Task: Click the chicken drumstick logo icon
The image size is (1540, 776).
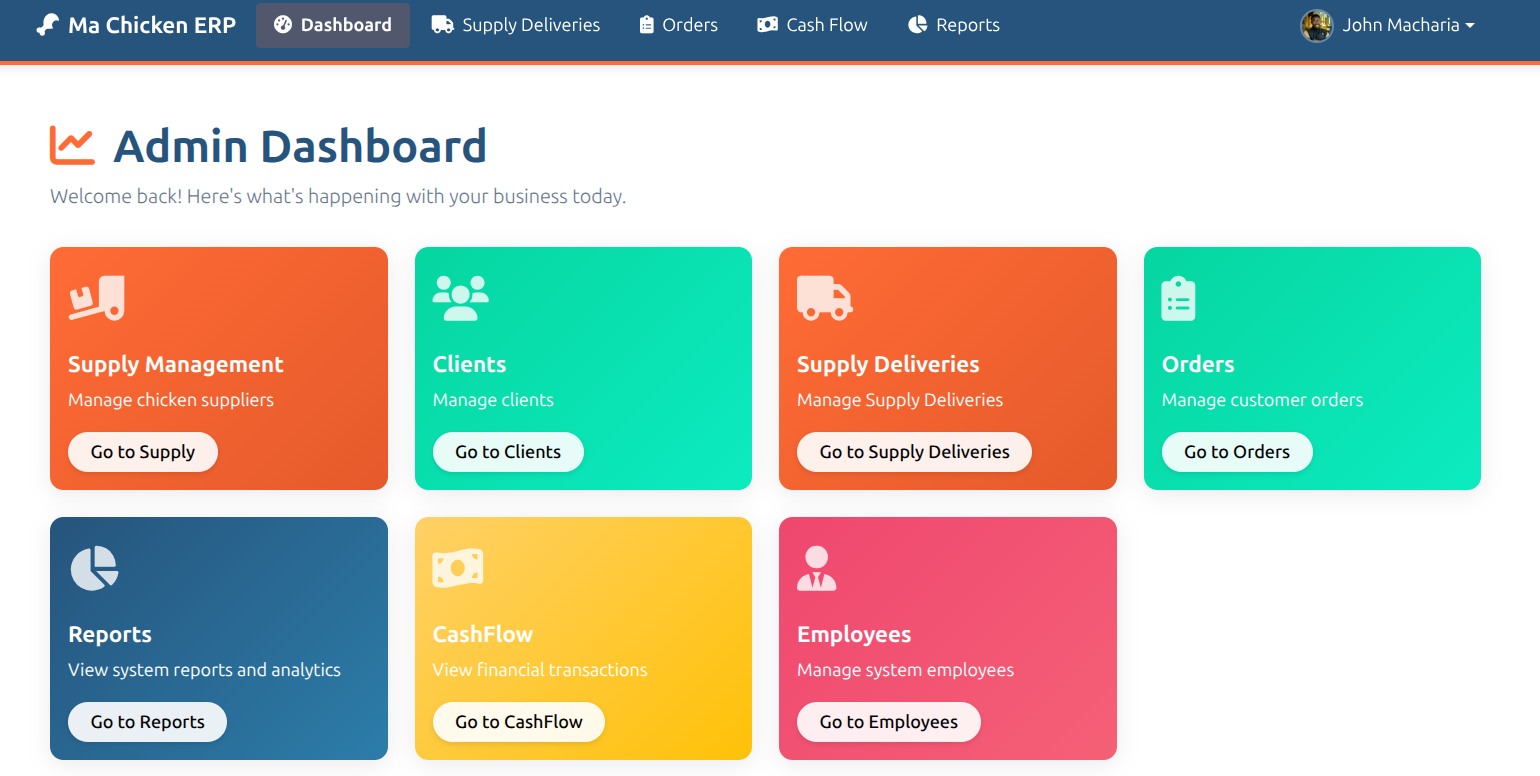Action: pos(47,24)
